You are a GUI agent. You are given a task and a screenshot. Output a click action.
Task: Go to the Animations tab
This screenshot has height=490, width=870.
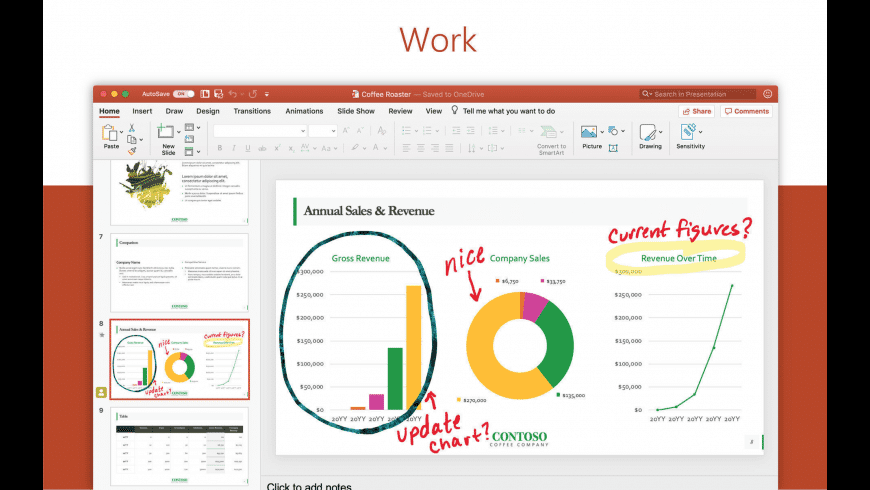[304, 111]
